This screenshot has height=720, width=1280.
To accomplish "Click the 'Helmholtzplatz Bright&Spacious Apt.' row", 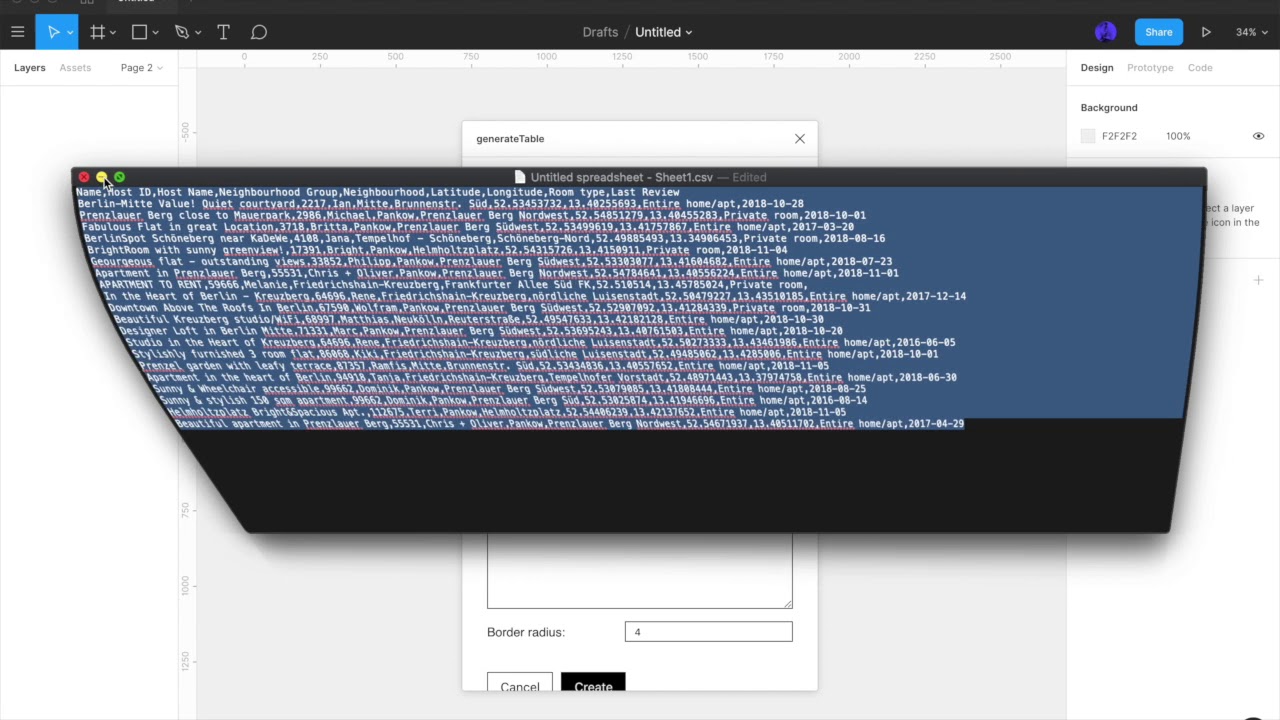I will [x=507, y=412].
